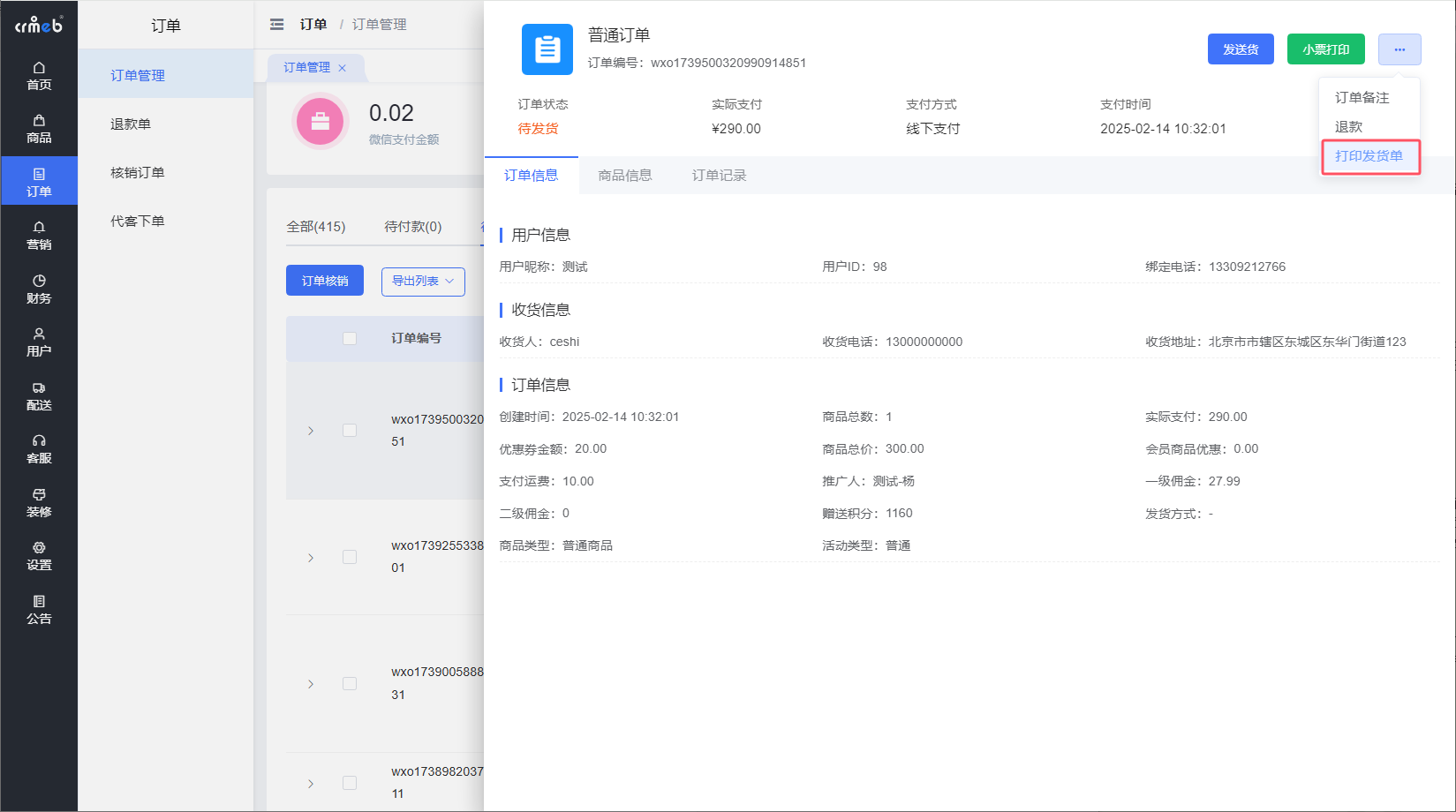
Task: Switch to the 订单信息 tab
Action: [x=532, y=176]
